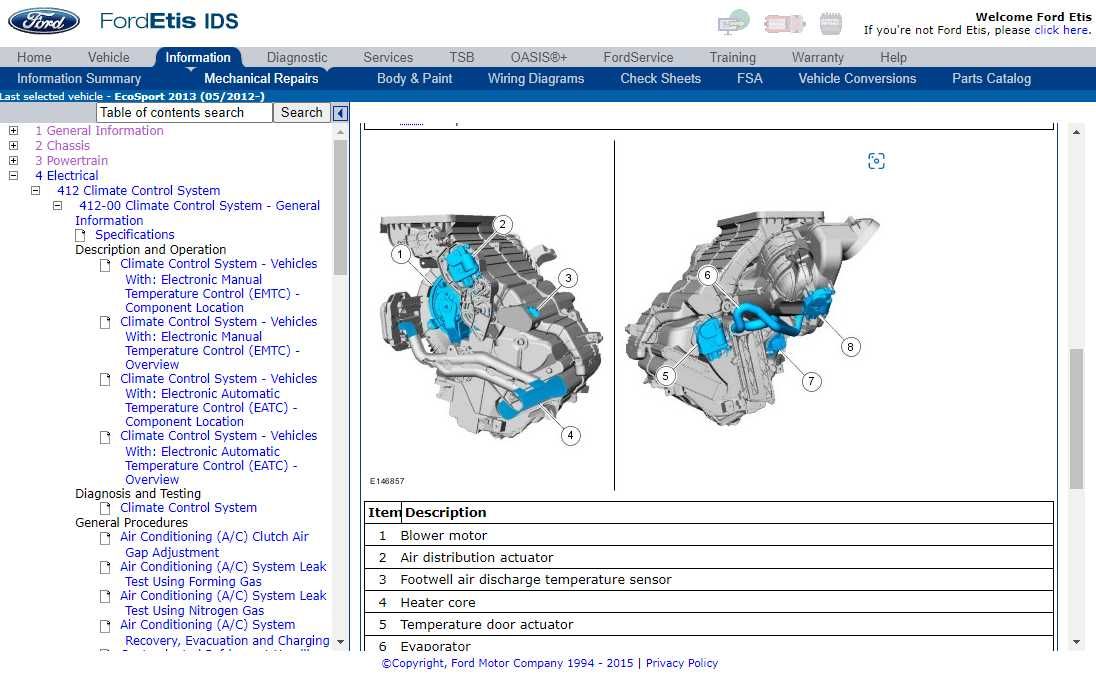Click document icon beside Leak Test Nitrogen Gas

click(105, 596)
